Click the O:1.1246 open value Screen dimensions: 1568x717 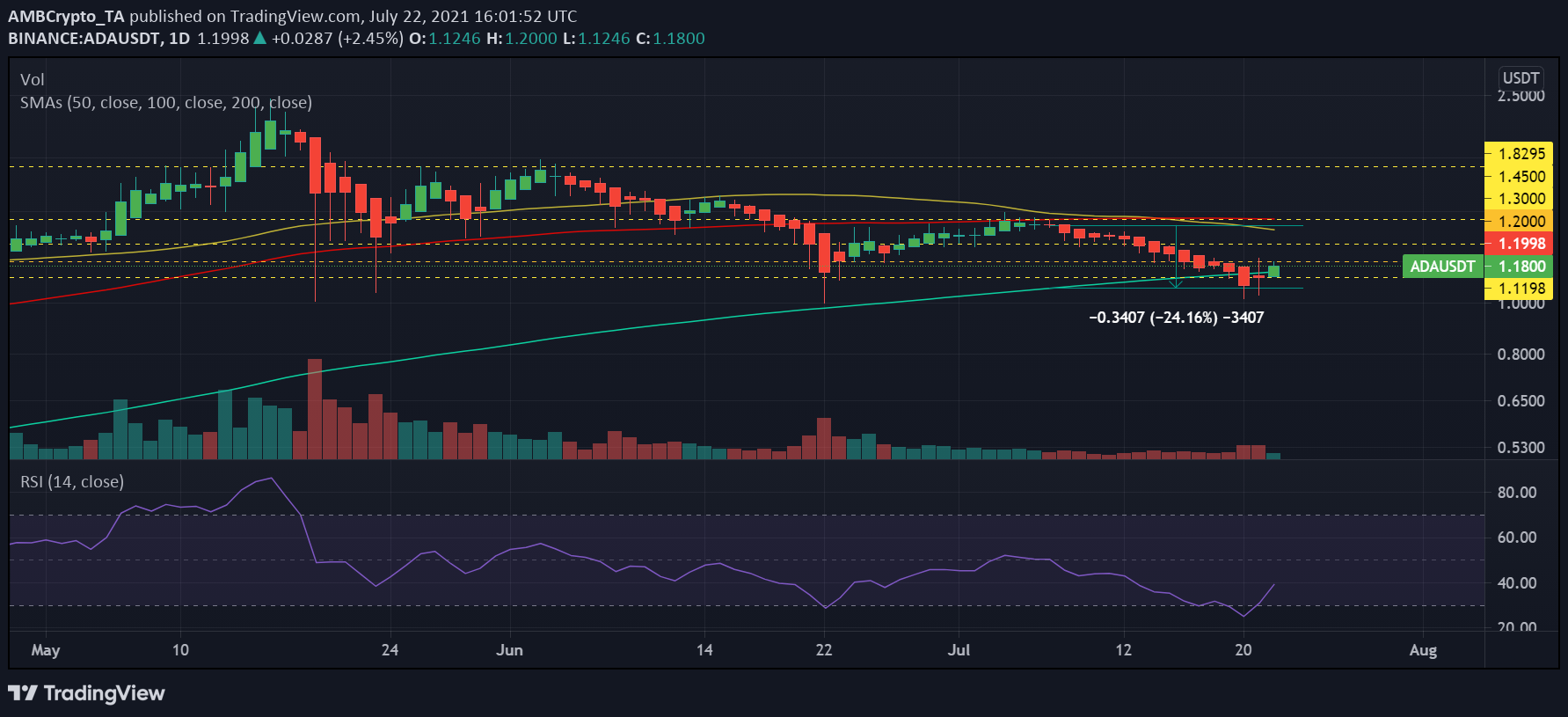(445, 38)
